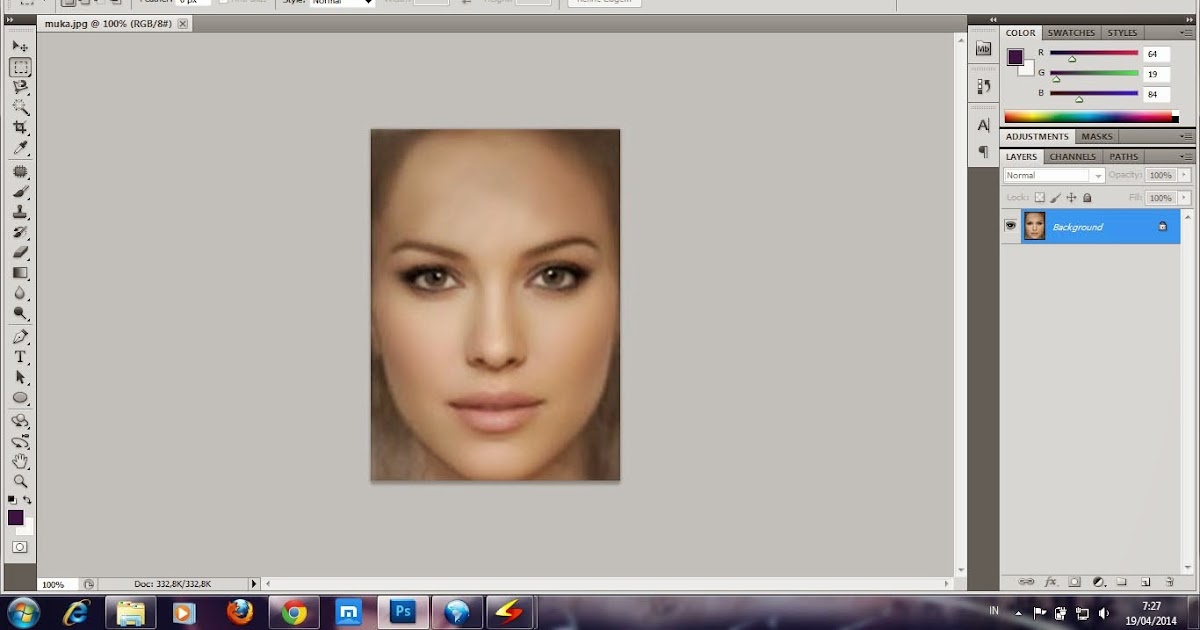Click the link layers button
Screen dimensions: 1200x630
click(1026, 582)
